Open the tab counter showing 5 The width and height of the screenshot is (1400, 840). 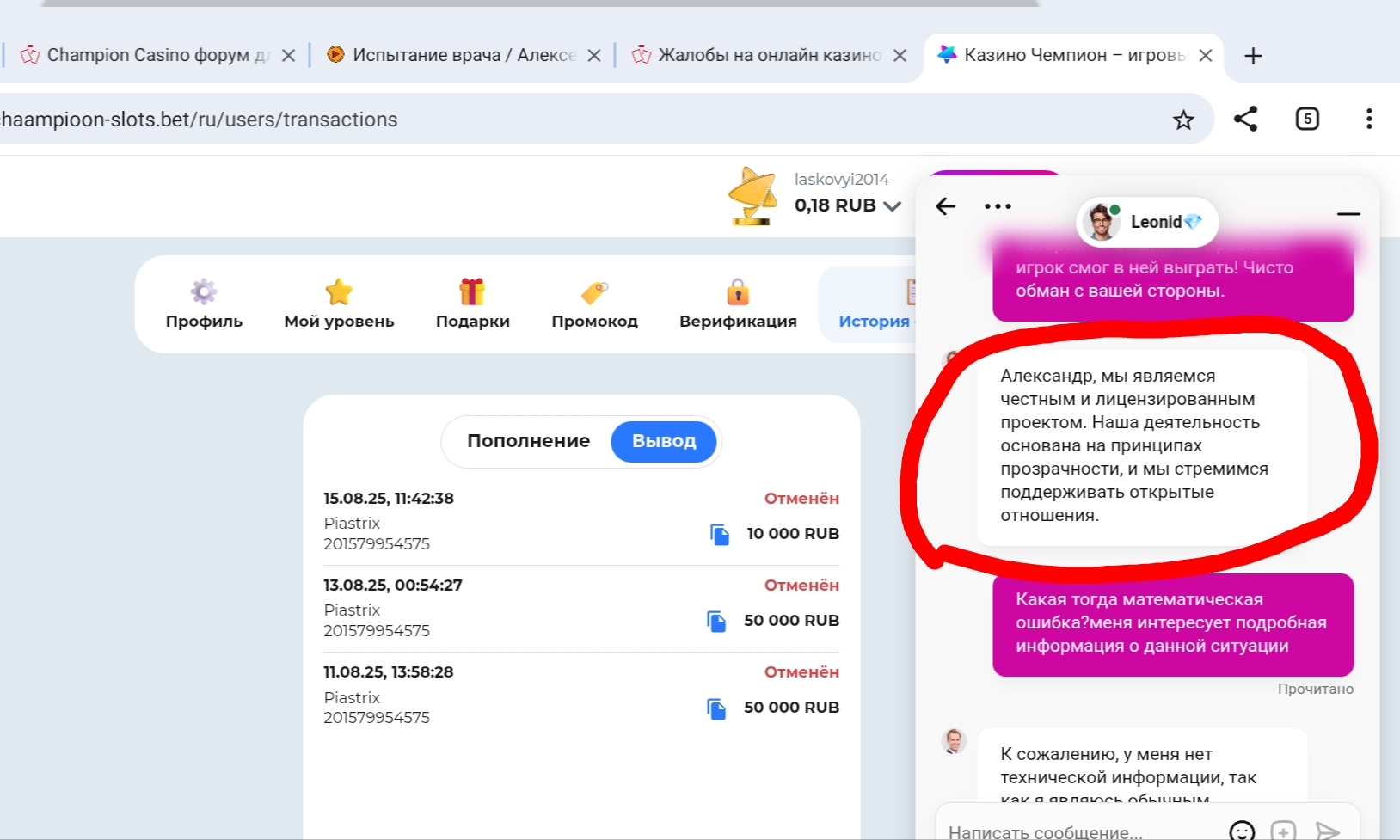[x=1306, y=119]
